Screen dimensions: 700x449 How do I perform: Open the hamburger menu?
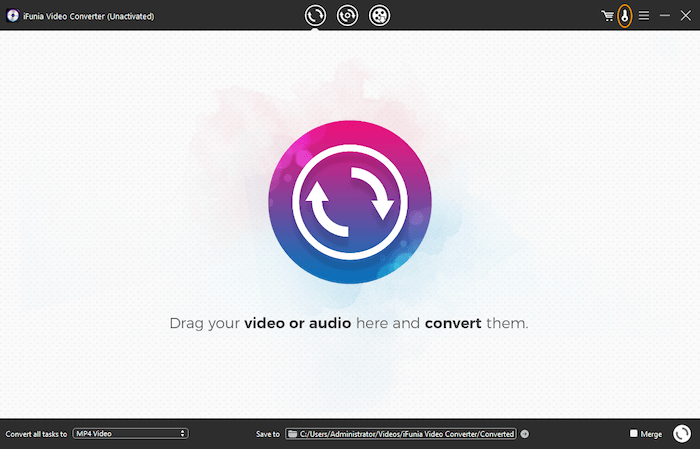(644, 16)
